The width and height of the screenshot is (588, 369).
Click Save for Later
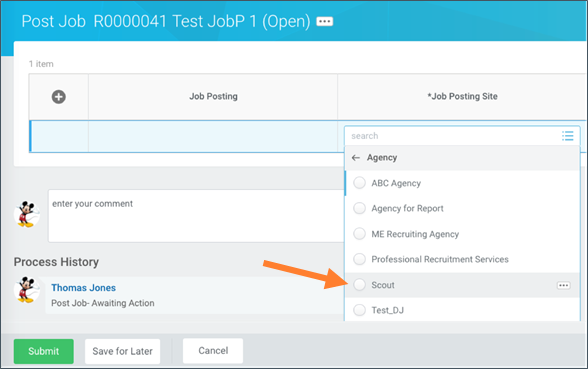coord(122,351)
